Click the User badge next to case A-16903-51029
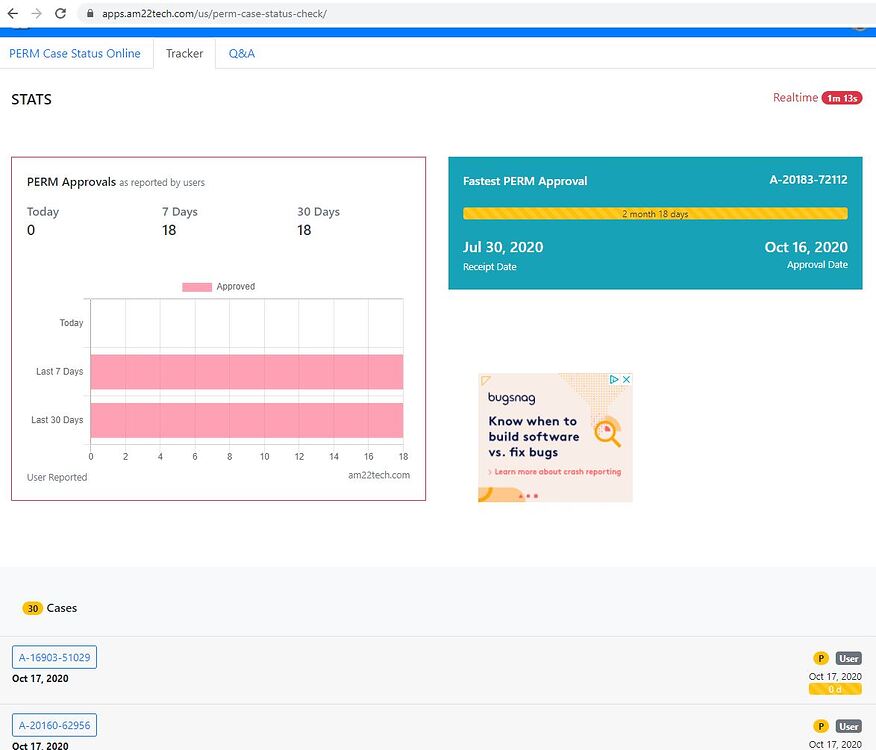876x750 pixels. (847, 658)
